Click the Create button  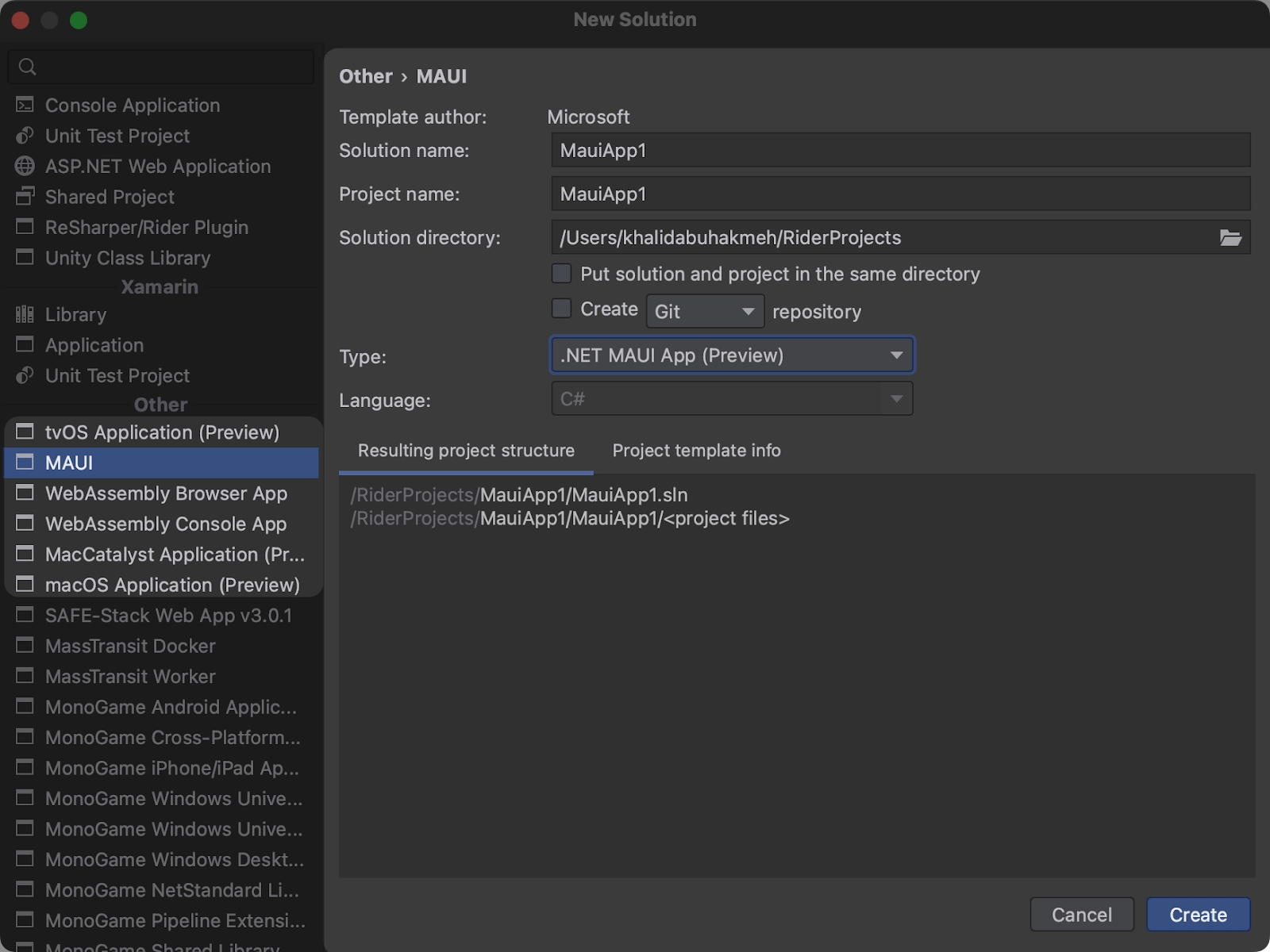(1198, 914)
